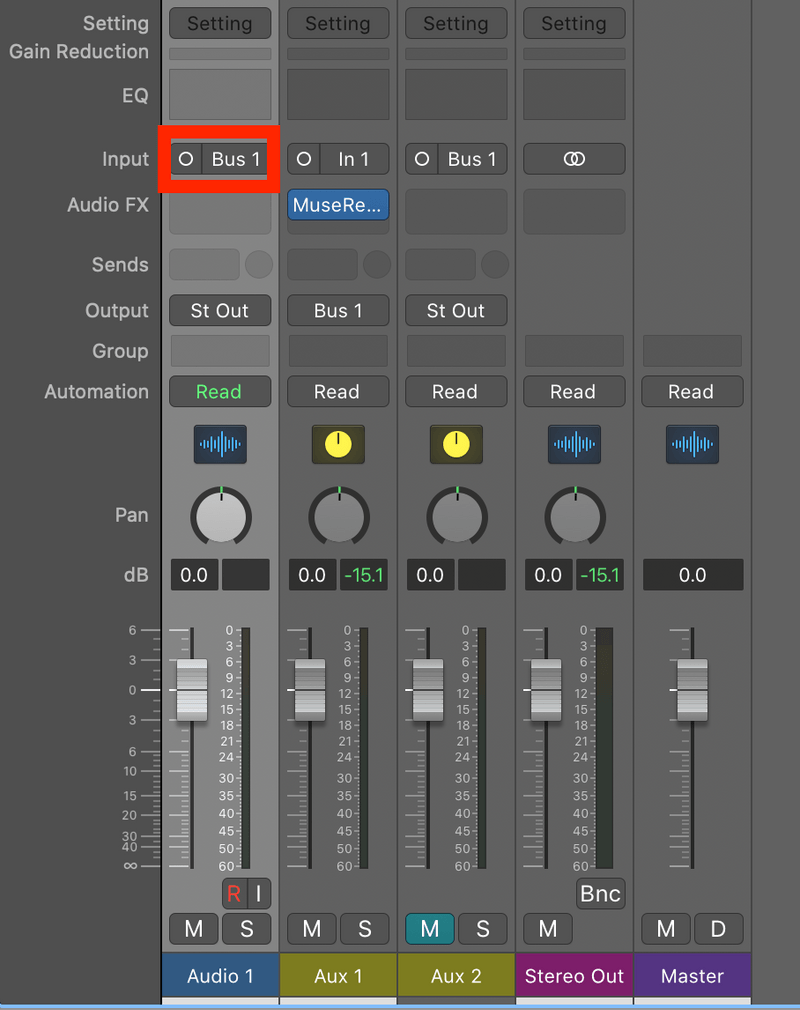Record-enable the Audio 1 channel

point(233,893)
